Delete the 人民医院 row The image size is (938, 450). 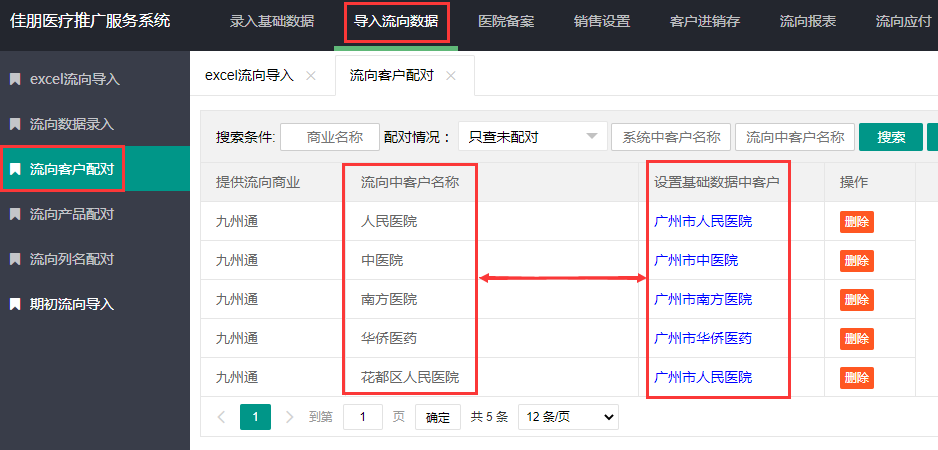tap(856, 222)
